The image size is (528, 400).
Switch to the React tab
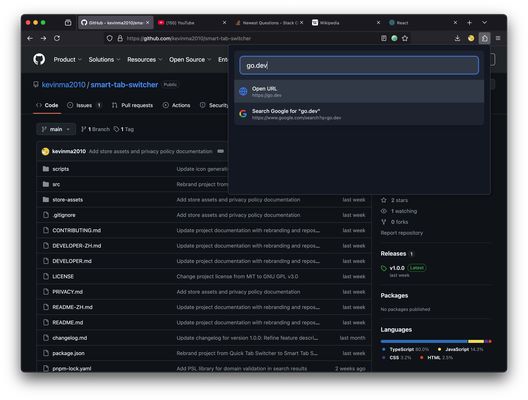423,23
